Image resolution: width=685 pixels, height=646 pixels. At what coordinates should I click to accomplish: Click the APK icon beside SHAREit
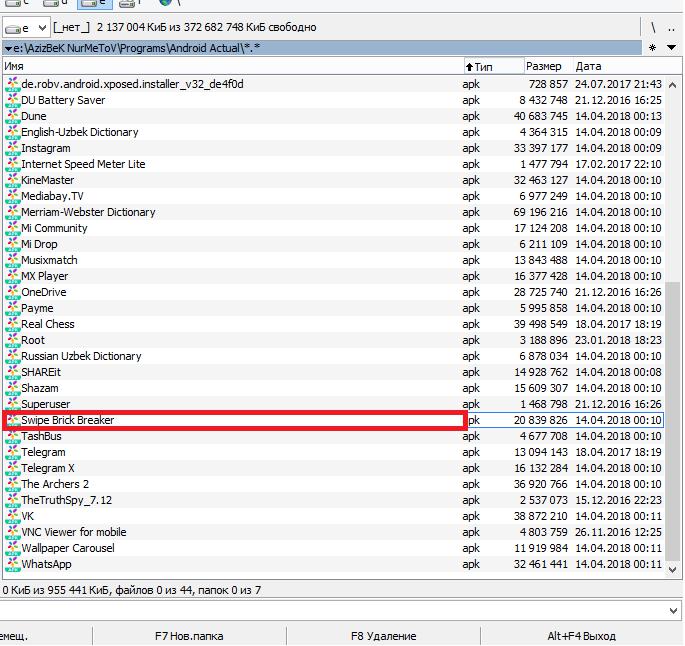point(13,372)
